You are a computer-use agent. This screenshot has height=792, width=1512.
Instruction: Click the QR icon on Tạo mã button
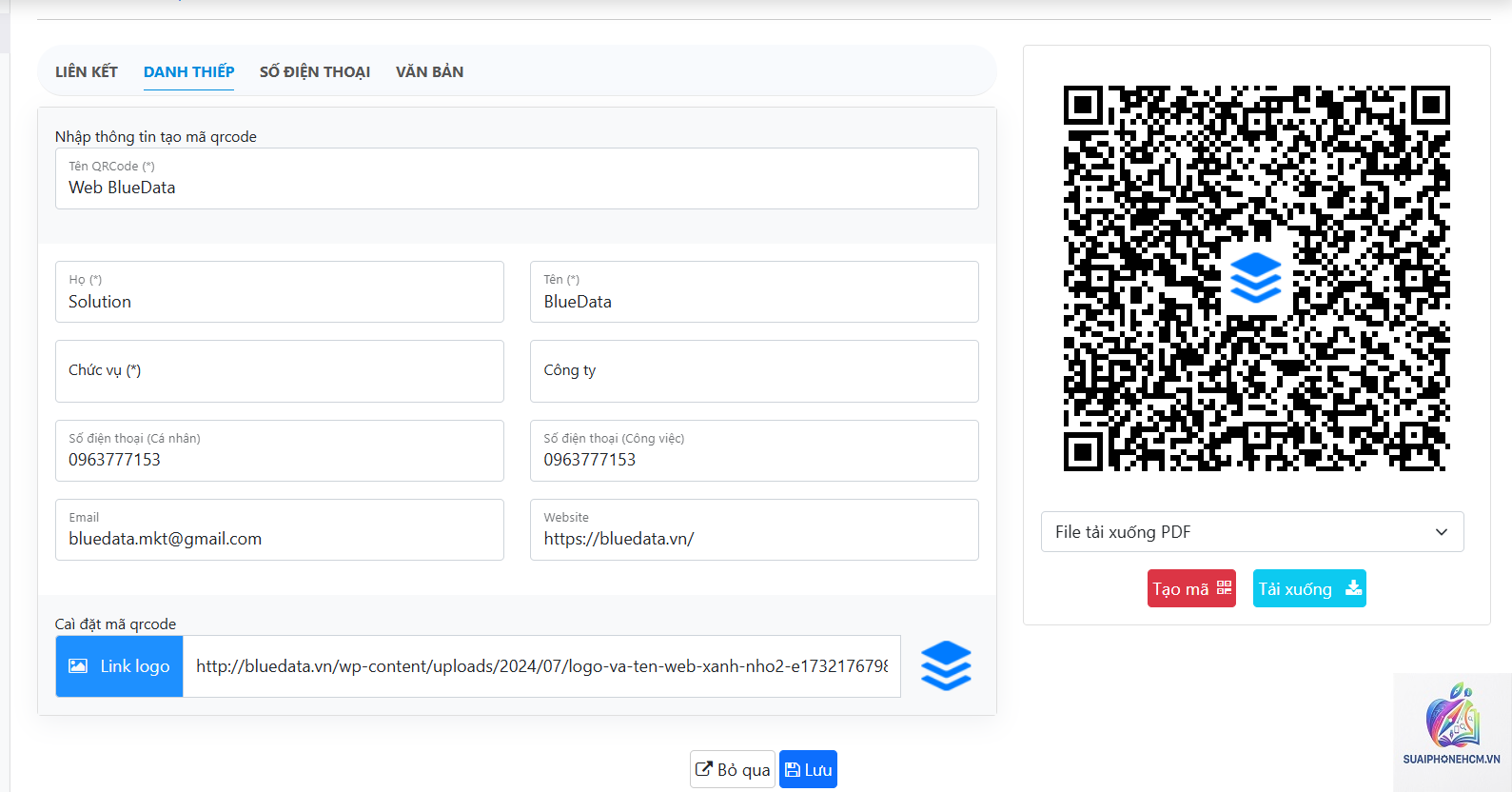tap(1224, 587)
